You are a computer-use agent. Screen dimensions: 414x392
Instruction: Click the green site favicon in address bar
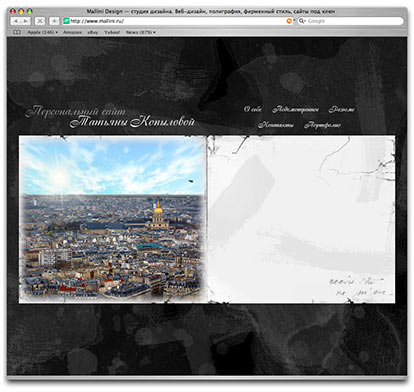(66, 21)
